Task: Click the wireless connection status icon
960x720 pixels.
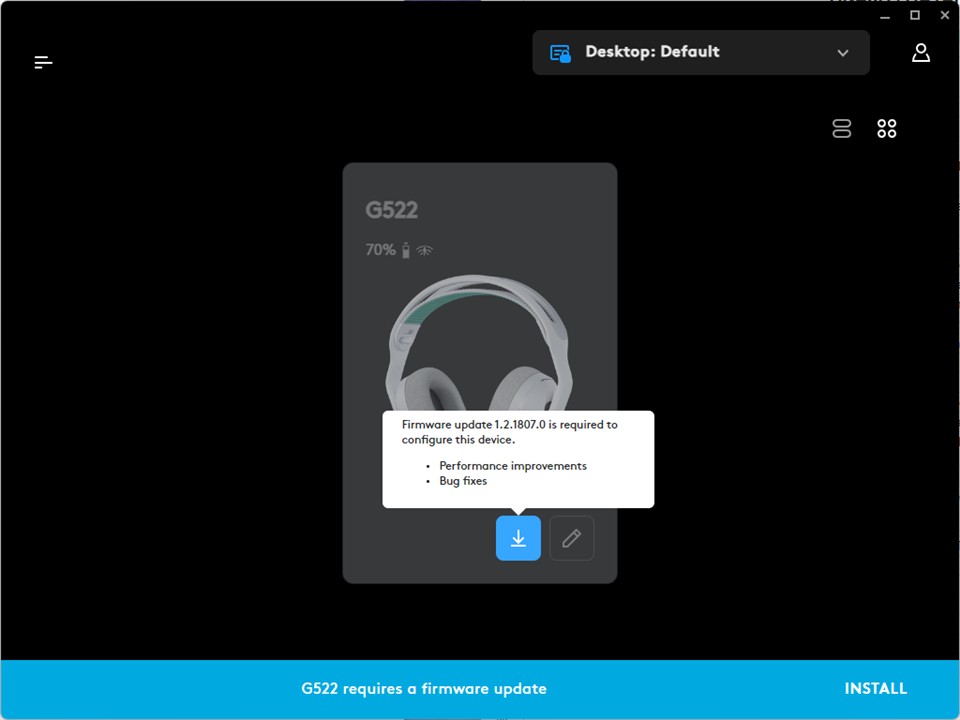Action: point(425,250)
